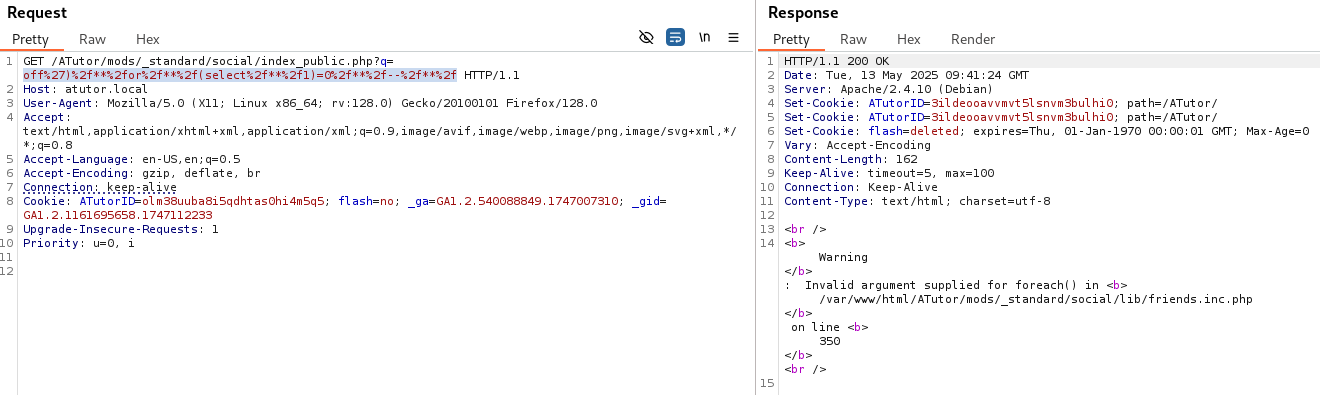Viewport: 1320px width, 395px height.
Task: Toggle hidden characters eye icon in Request
Action: point(646,38)
